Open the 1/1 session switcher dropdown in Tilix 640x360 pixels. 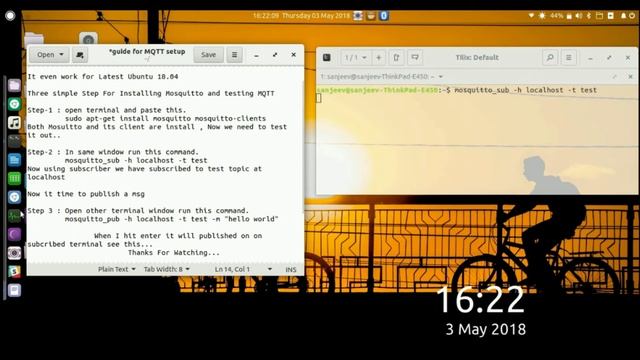coord(356,58)
